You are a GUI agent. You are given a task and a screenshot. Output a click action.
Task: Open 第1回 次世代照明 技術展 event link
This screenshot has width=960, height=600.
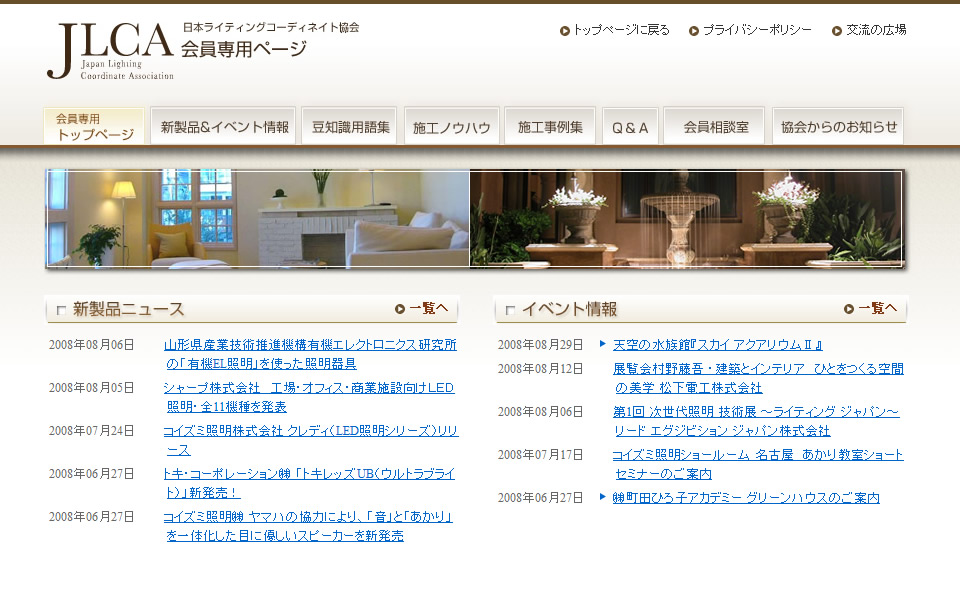[x=756, y=421]
